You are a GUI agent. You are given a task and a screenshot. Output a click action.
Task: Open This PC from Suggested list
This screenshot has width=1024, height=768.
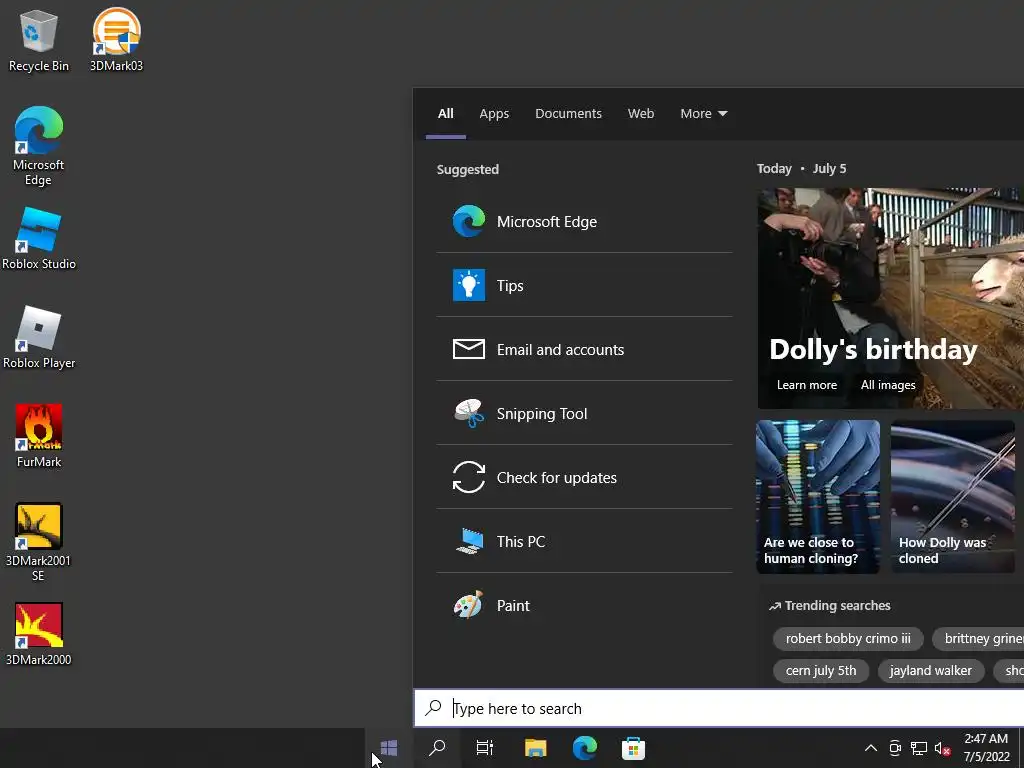pos(584,541)
